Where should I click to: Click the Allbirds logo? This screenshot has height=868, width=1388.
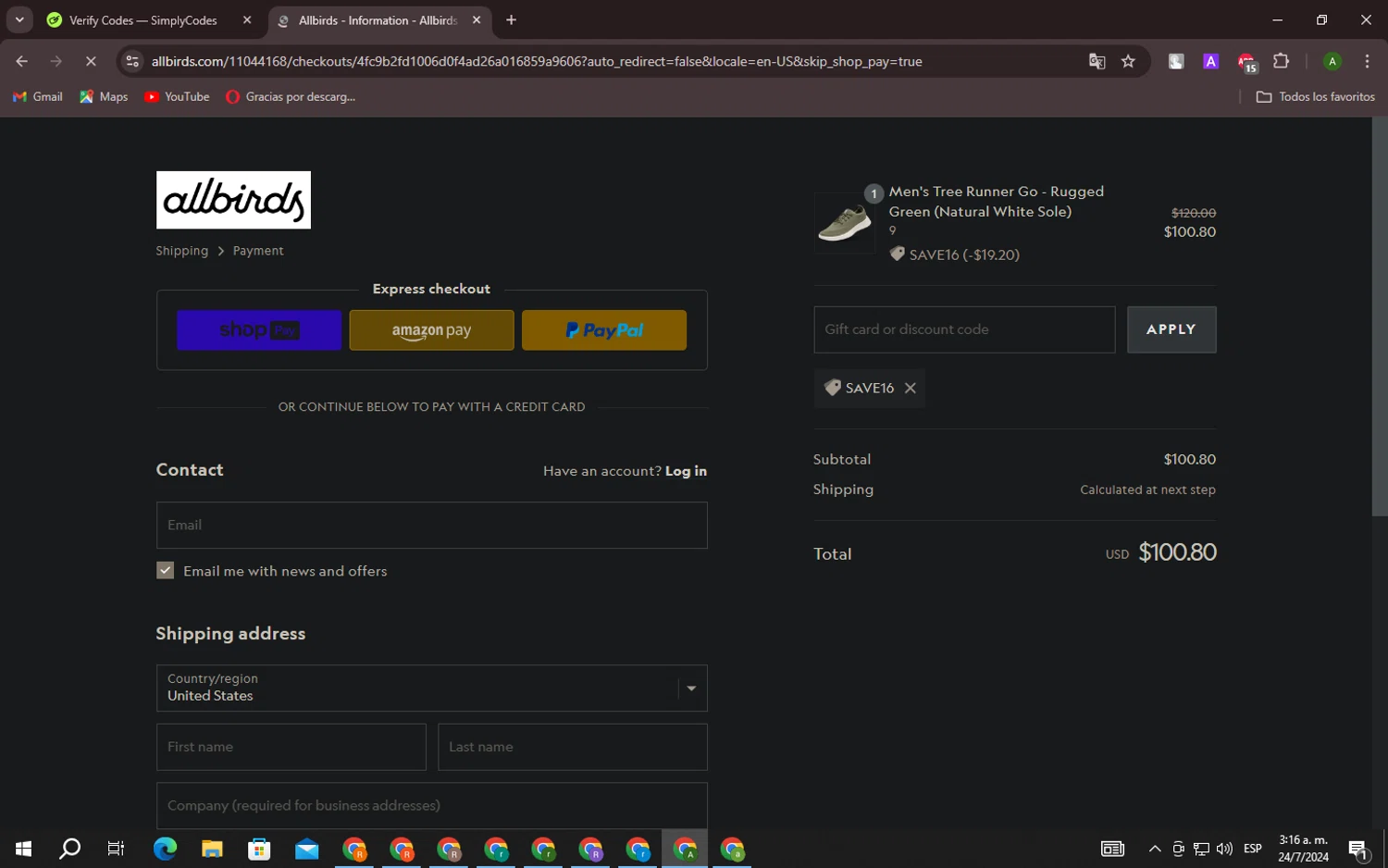pyautogui.click(x=233, y=200)
